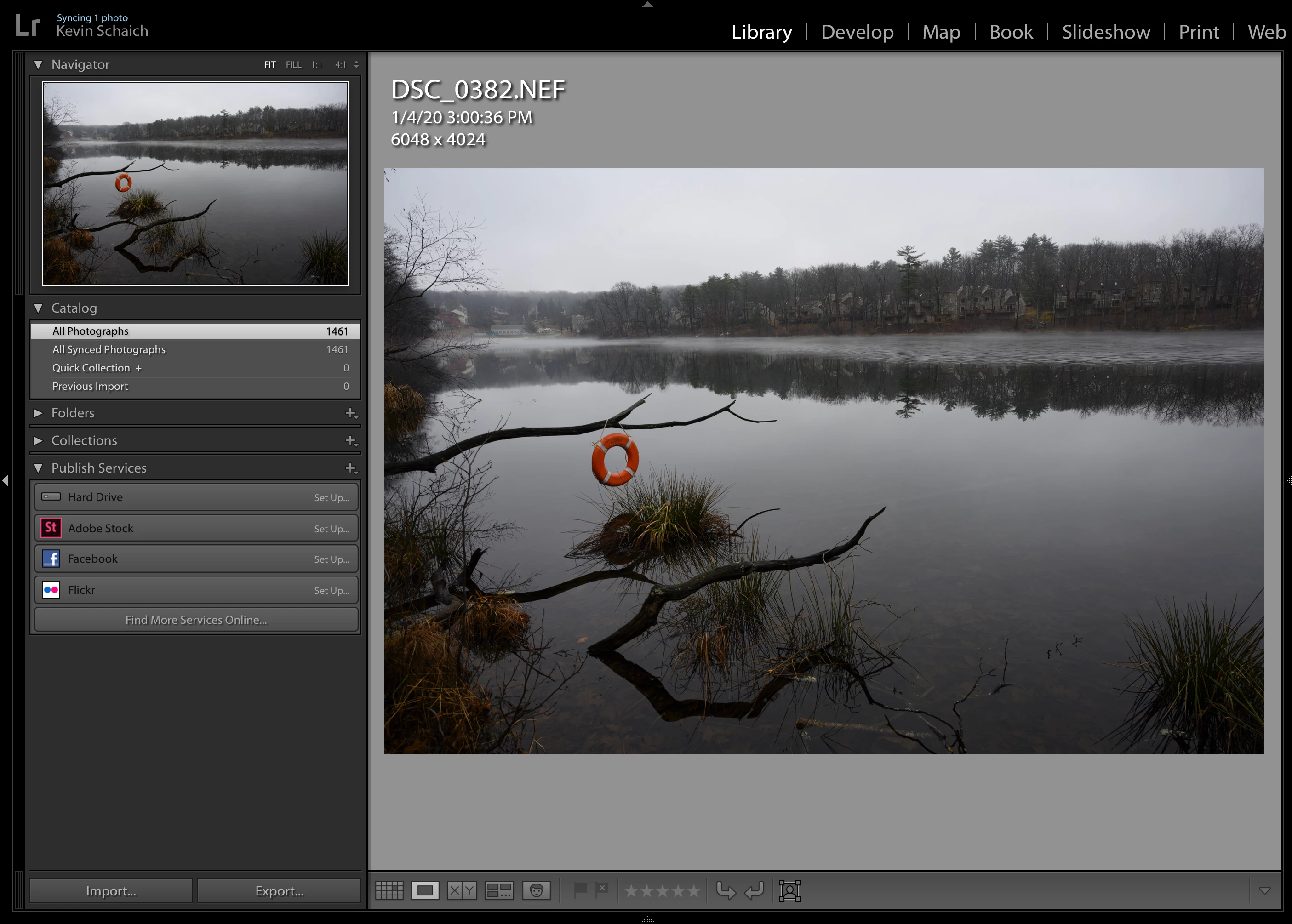Click the Import button
The height and width of the screenshot is (924, 1292).
(x=111, y=891)
